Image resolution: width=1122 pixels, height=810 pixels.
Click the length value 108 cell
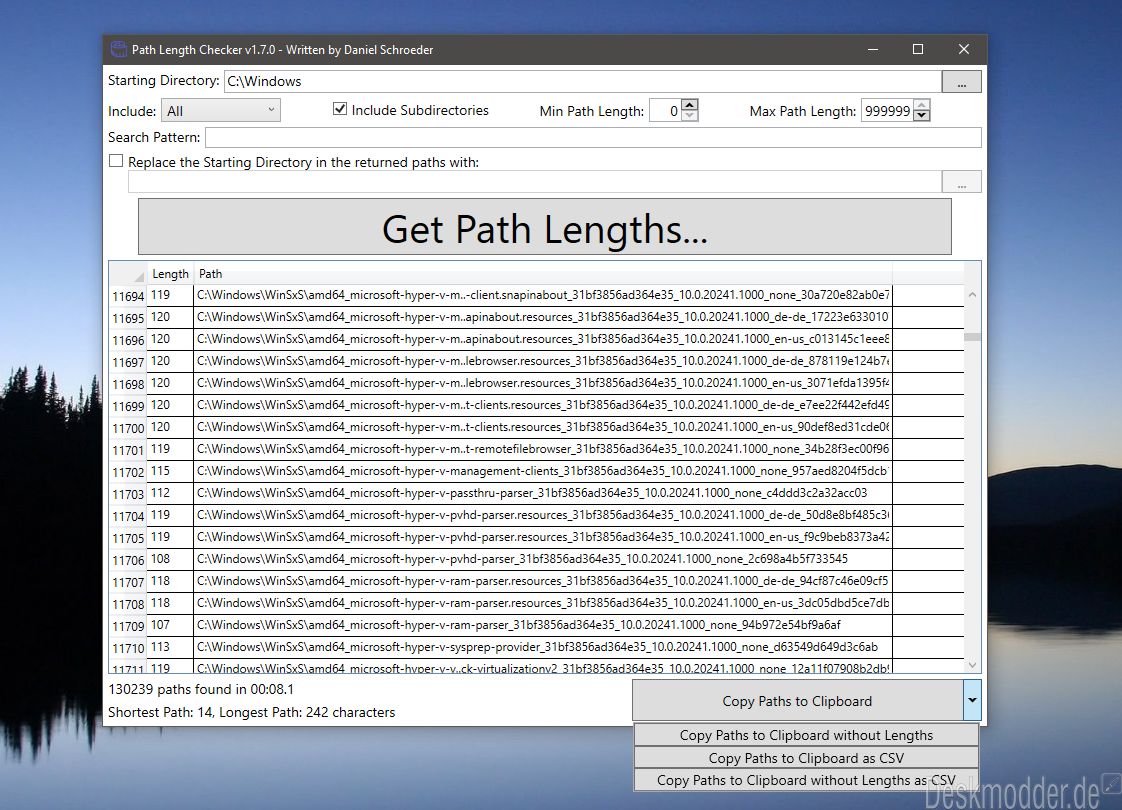(x=170, y=559)
